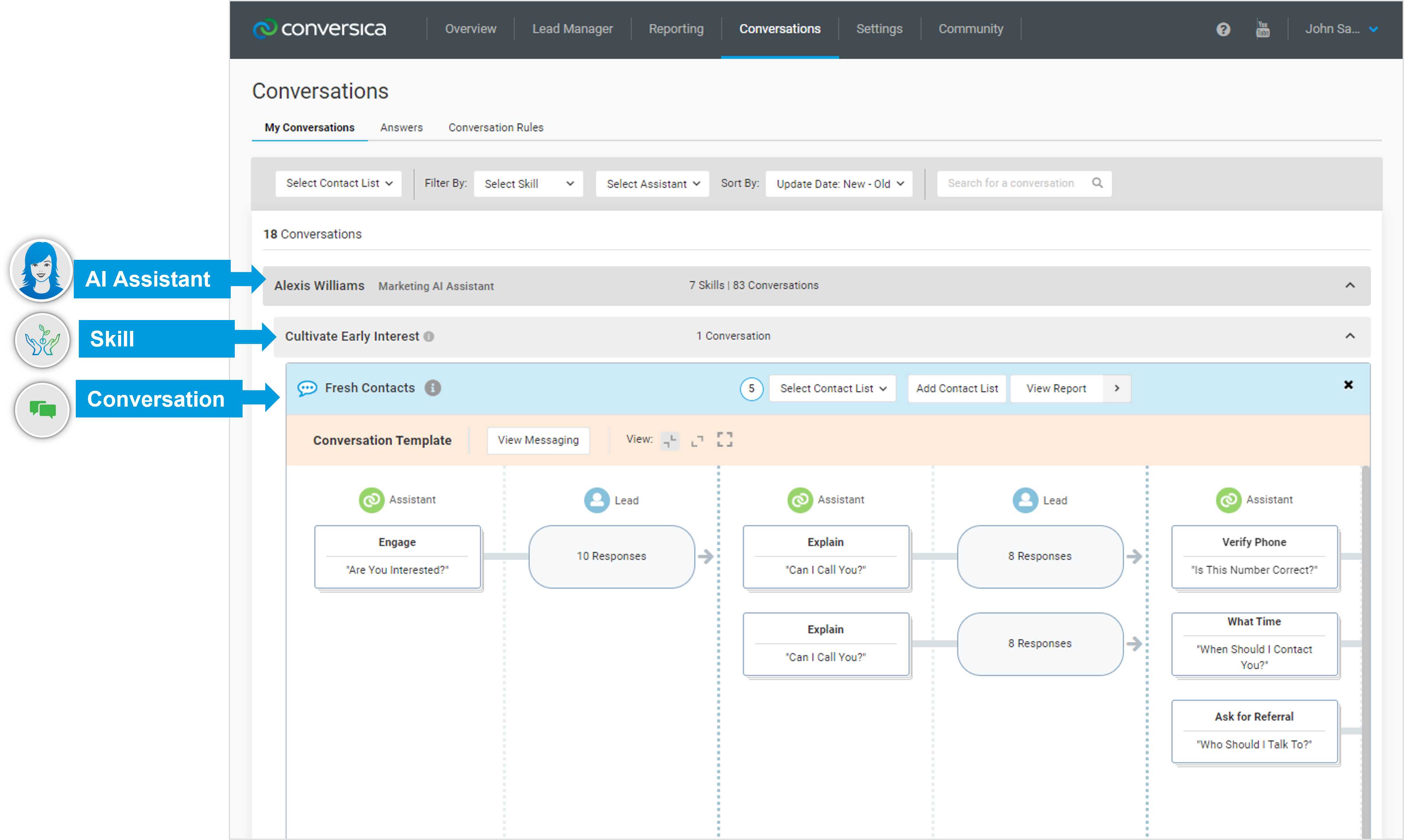1404x840 pixels.
Task: Click the info icon beside Fresh Contacts
Action: 433,388
